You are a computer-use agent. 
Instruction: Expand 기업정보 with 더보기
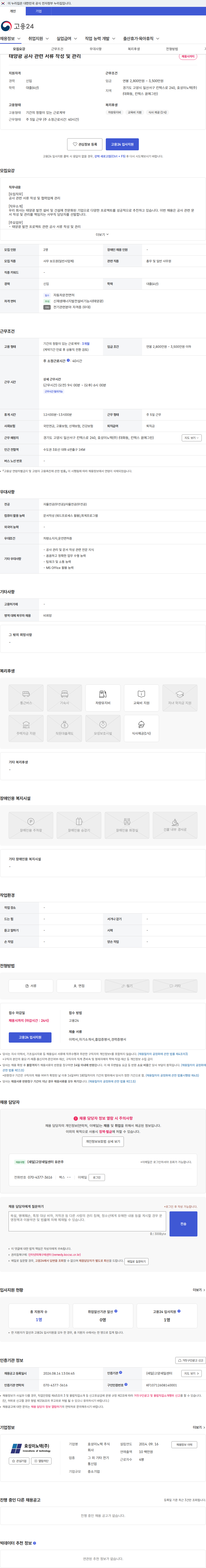199,1427
